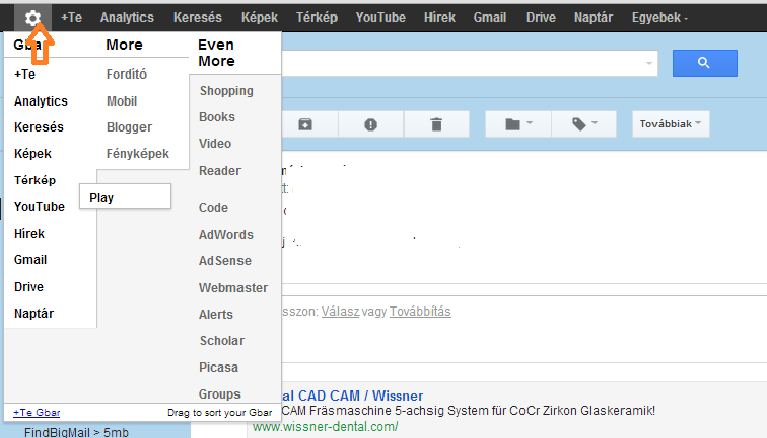Image resolution: width=767 pixels, height=438 pixels.
Task: Open the www.wissner-dental.com link
Action: [326, 427]
